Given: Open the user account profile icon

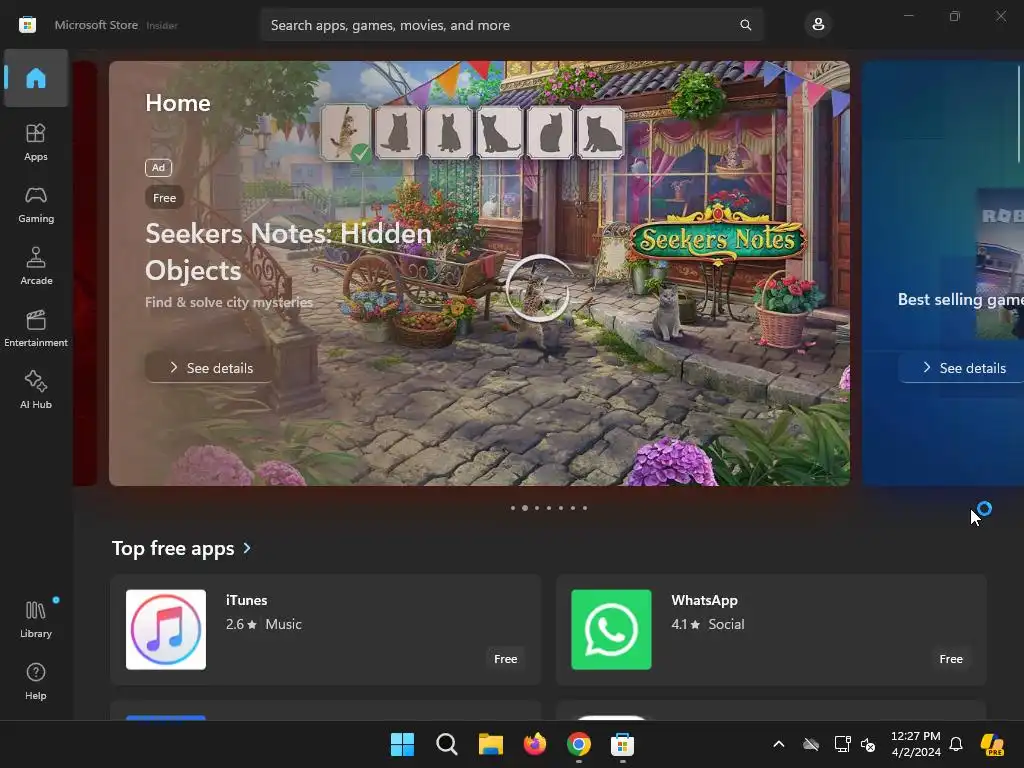Looking at the screenshot, I should tap(818, 25).
